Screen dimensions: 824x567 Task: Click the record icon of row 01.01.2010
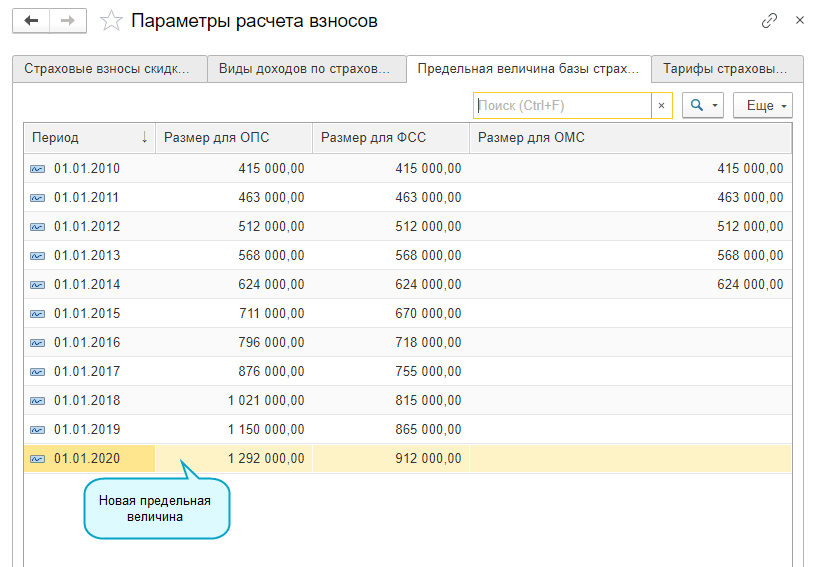[x=37, y=169]
